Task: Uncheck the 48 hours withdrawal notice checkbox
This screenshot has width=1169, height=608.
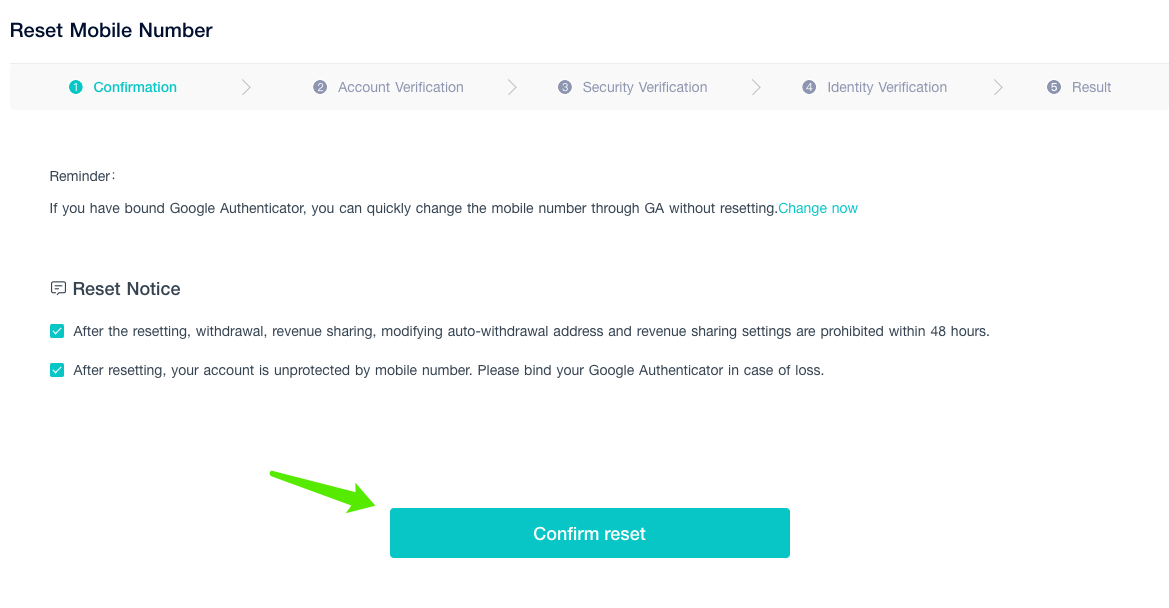Action: tap(57, 331)
